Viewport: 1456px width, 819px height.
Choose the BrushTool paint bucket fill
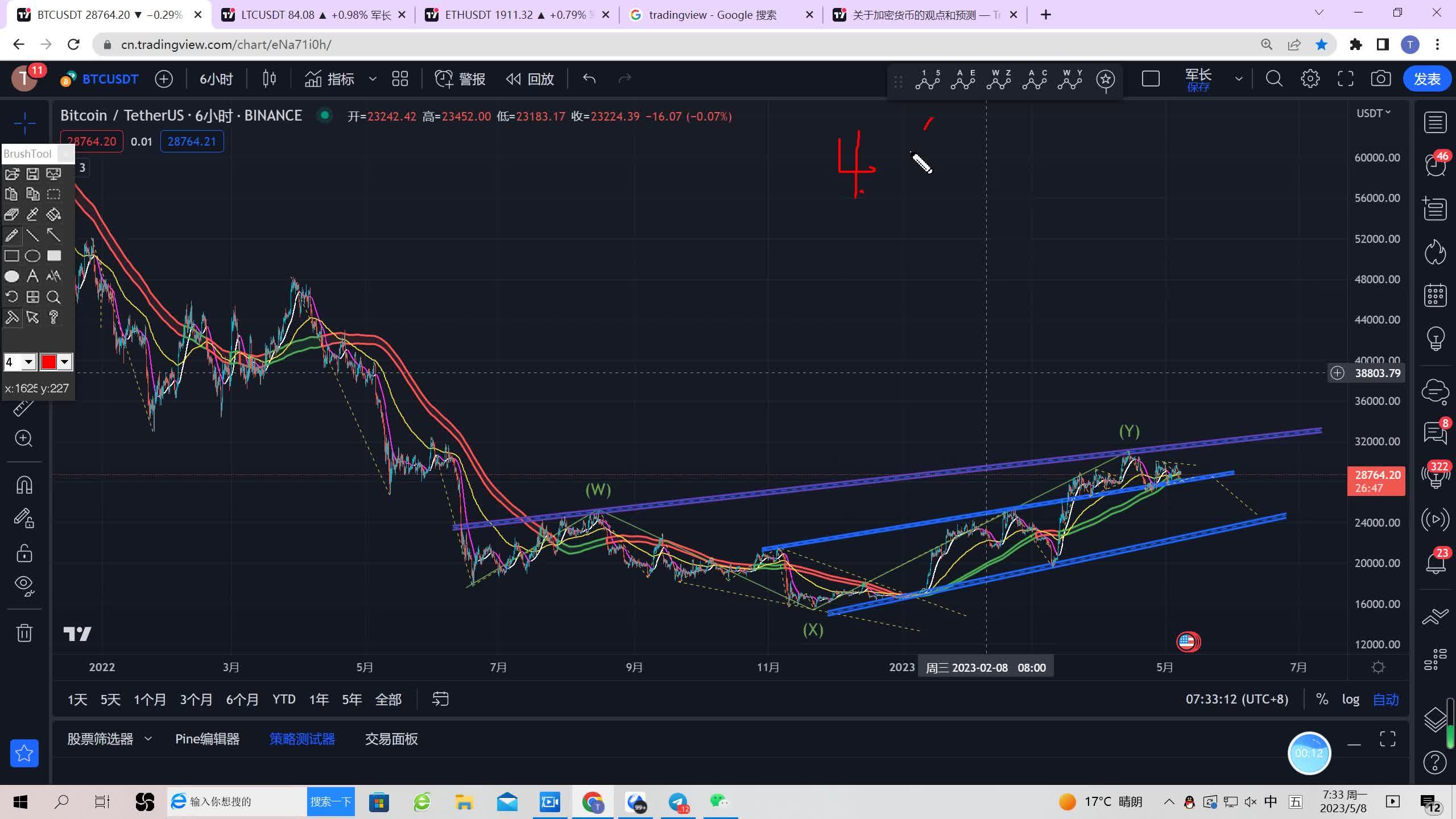click(53, 215)
